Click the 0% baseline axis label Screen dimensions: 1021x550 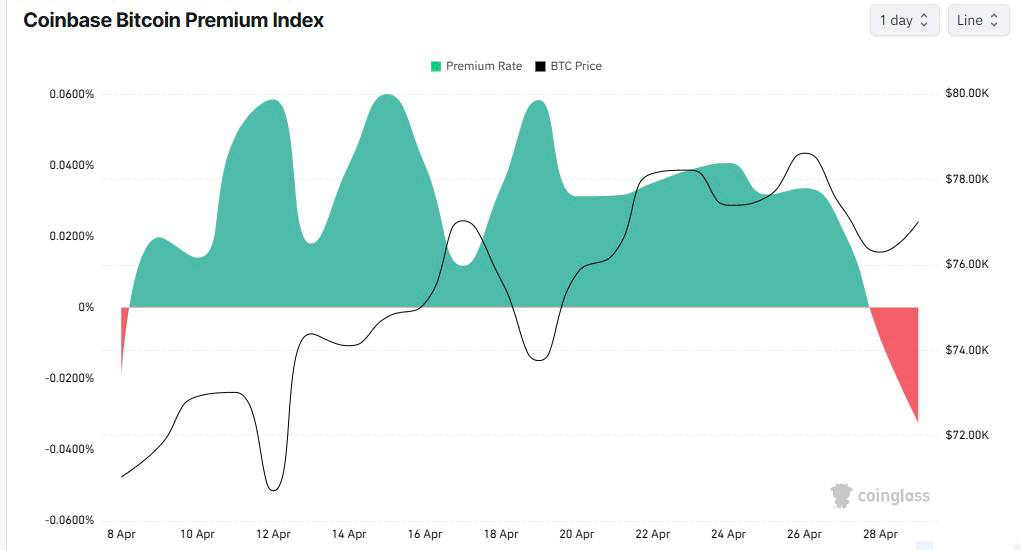pos(86,307)
